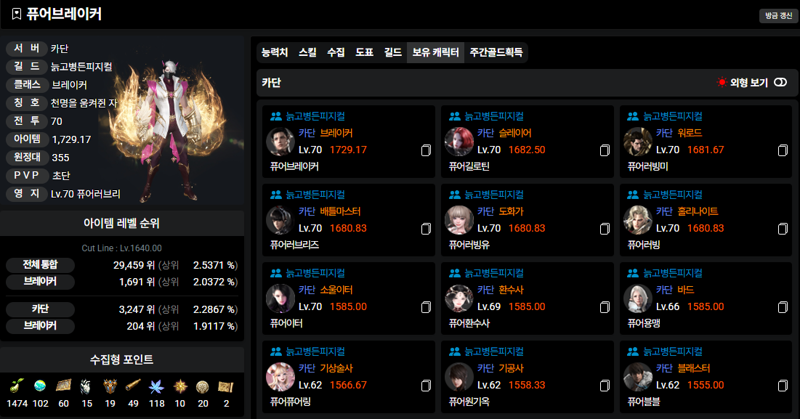Click the 퓨어퓨어링 character portrait
The height and width of the screenshot is (419, 800).
pos(281,377)
